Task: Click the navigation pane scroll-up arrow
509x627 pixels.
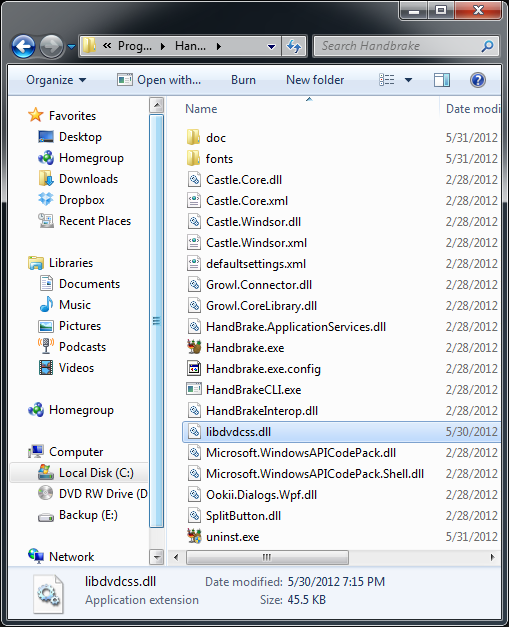Action: pos(156,105)
